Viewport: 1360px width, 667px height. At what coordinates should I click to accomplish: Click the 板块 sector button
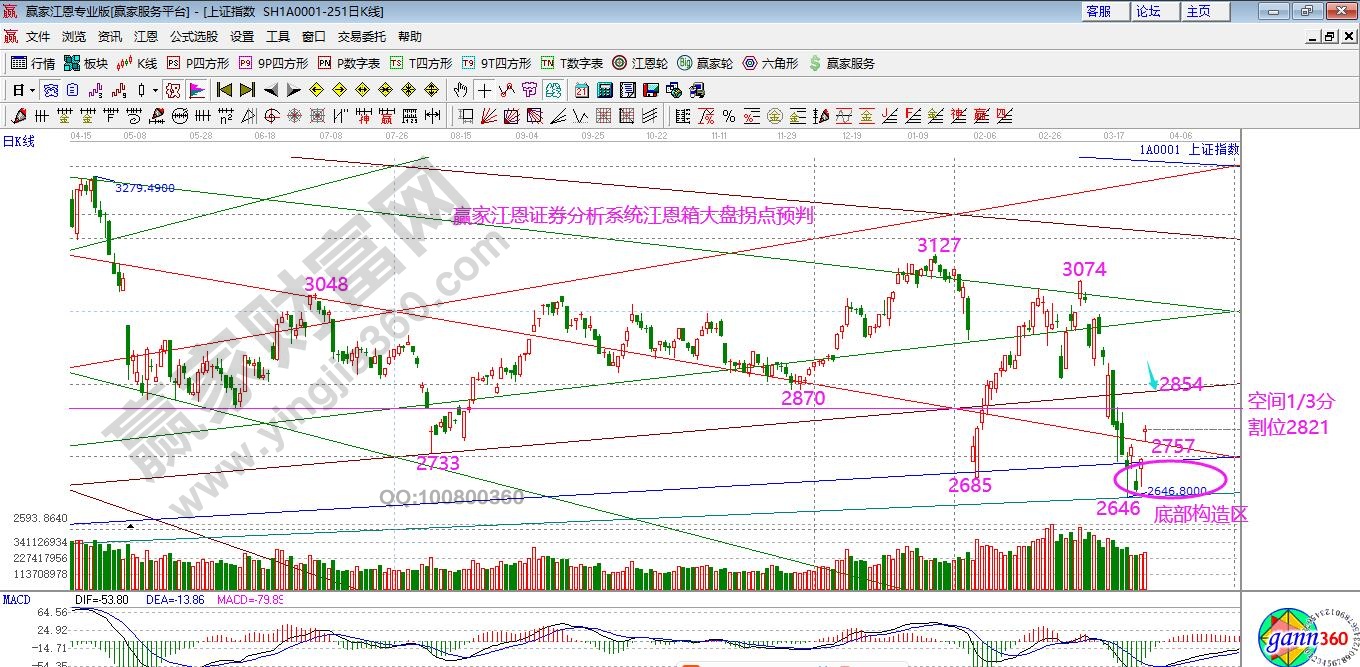86,63
